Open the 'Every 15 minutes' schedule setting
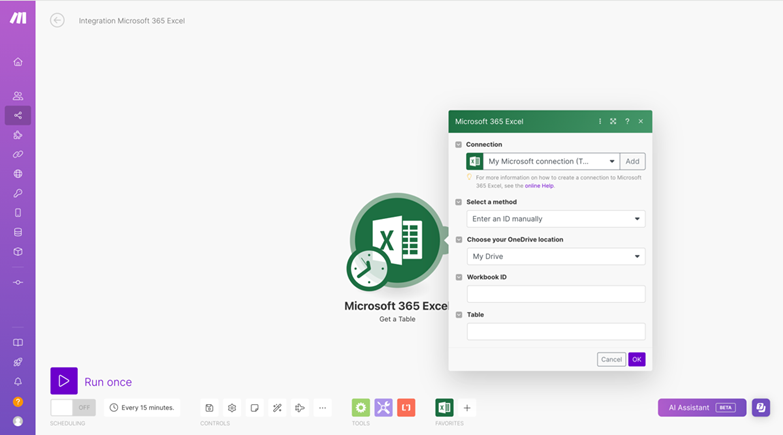 click(x=142, y=408)
